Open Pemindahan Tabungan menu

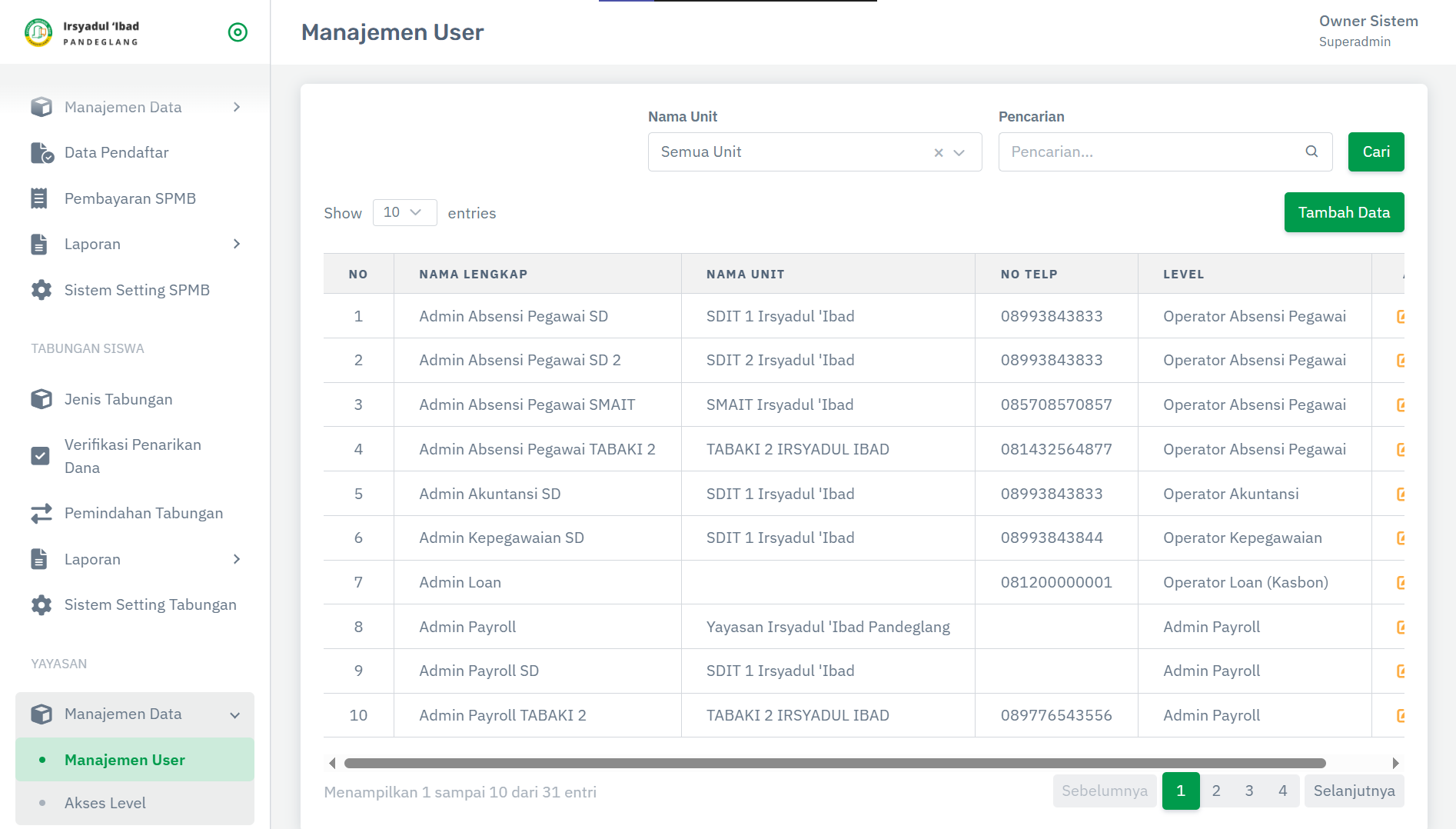[x=135, y=513]
